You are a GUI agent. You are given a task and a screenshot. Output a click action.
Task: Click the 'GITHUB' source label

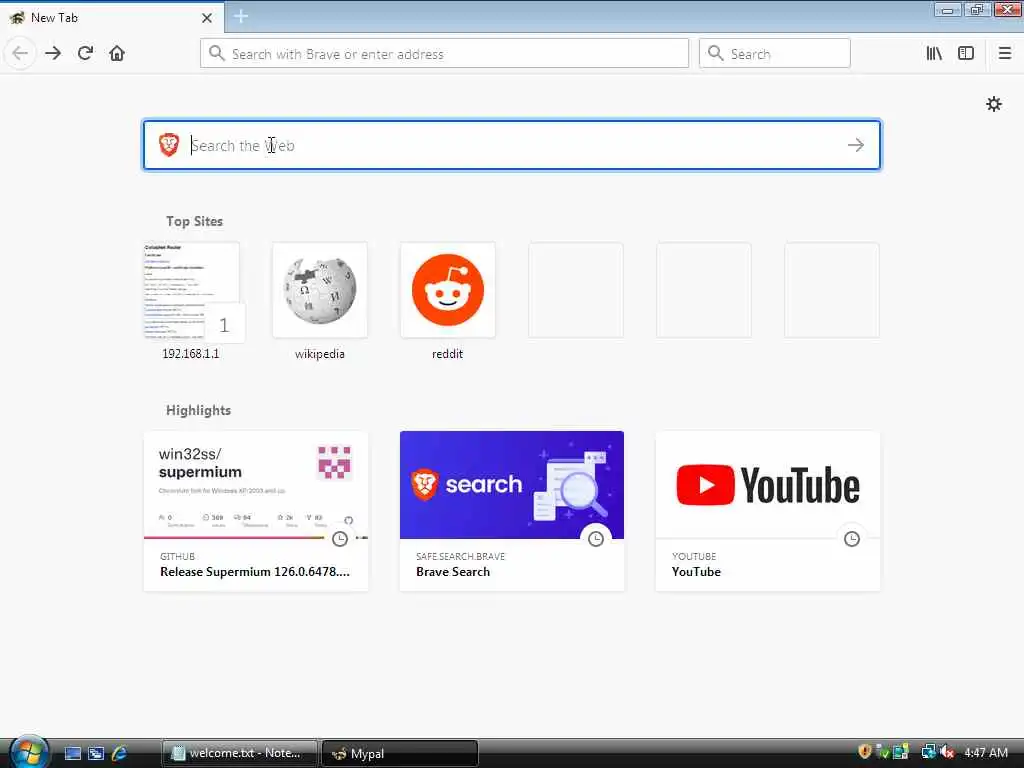pos(177,556)
